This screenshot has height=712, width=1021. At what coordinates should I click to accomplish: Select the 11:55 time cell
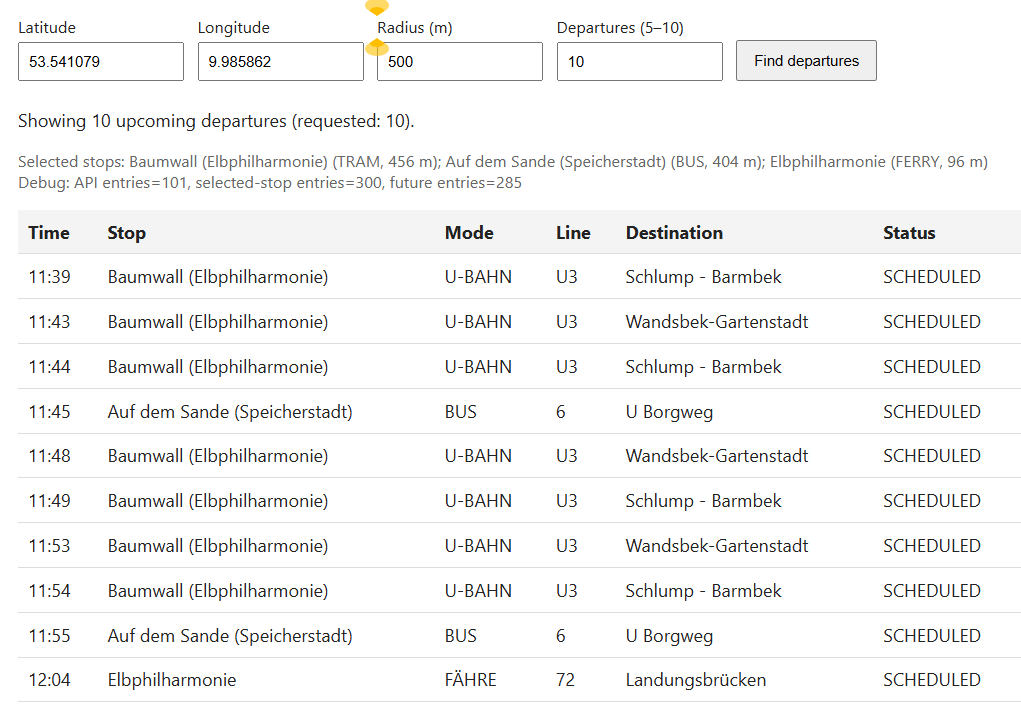point(49,636)
